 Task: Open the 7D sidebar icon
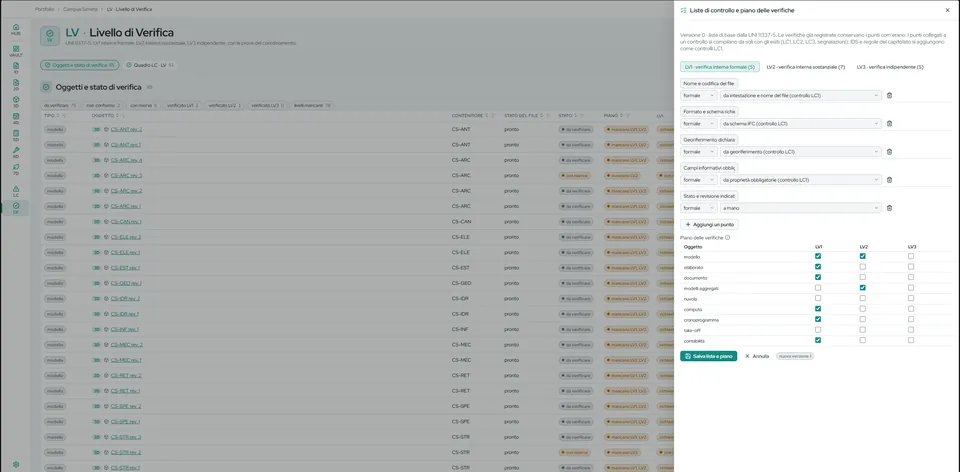[16, 169]
